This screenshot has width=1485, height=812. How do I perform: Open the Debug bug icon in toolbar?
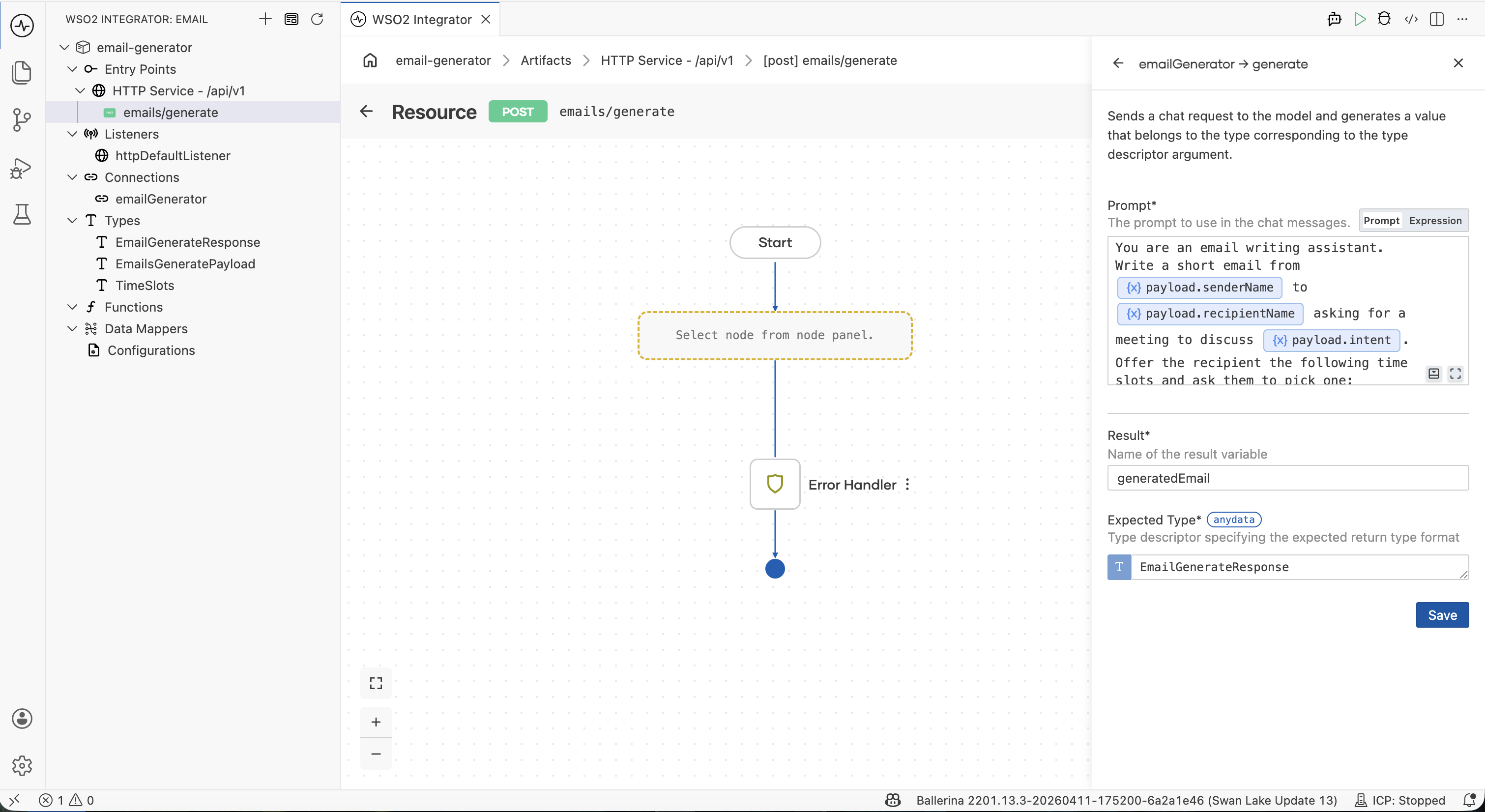[1384, 19]
